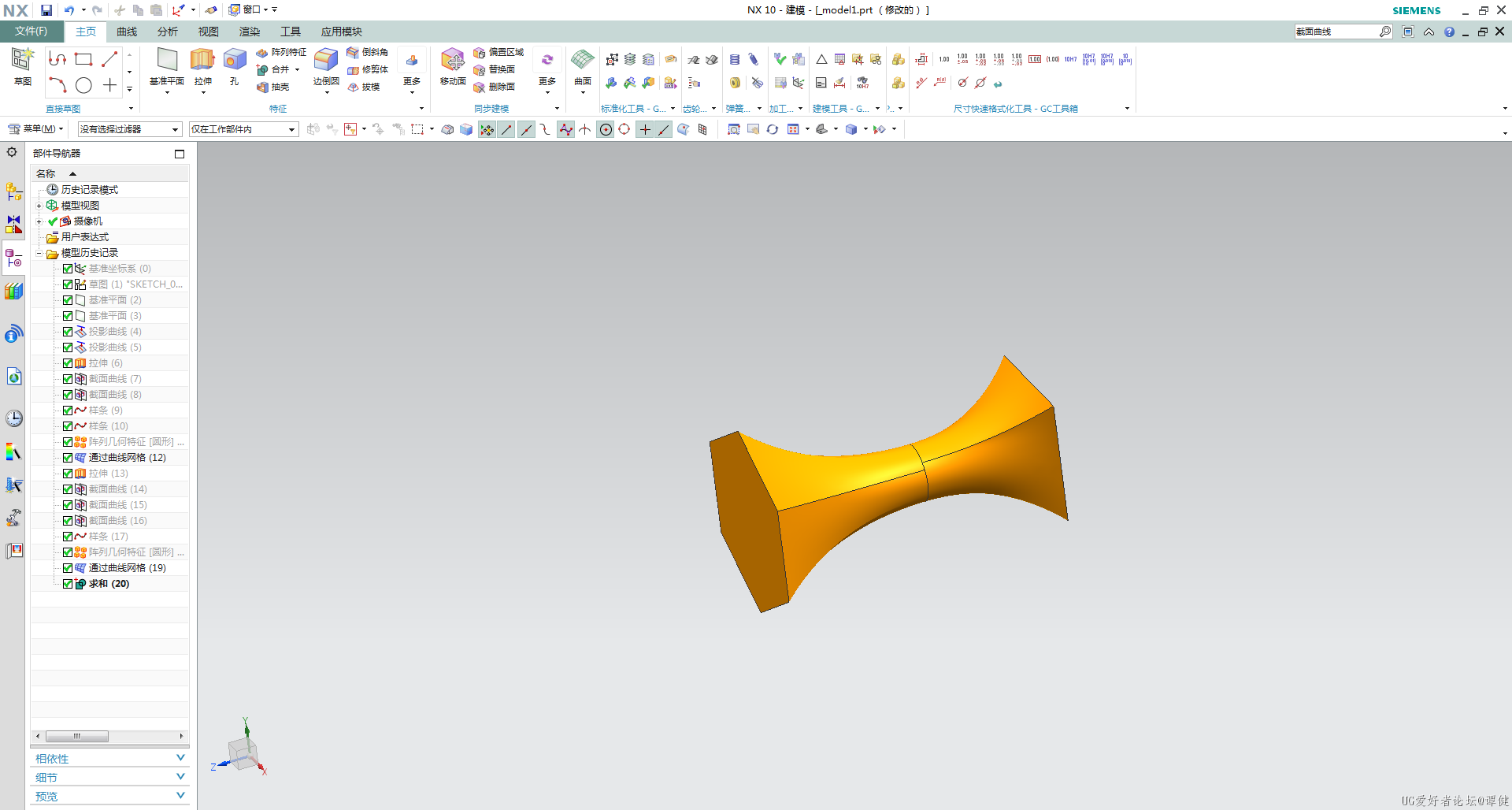Maximize the 部件导航器 panel

(x=180, y=154)
